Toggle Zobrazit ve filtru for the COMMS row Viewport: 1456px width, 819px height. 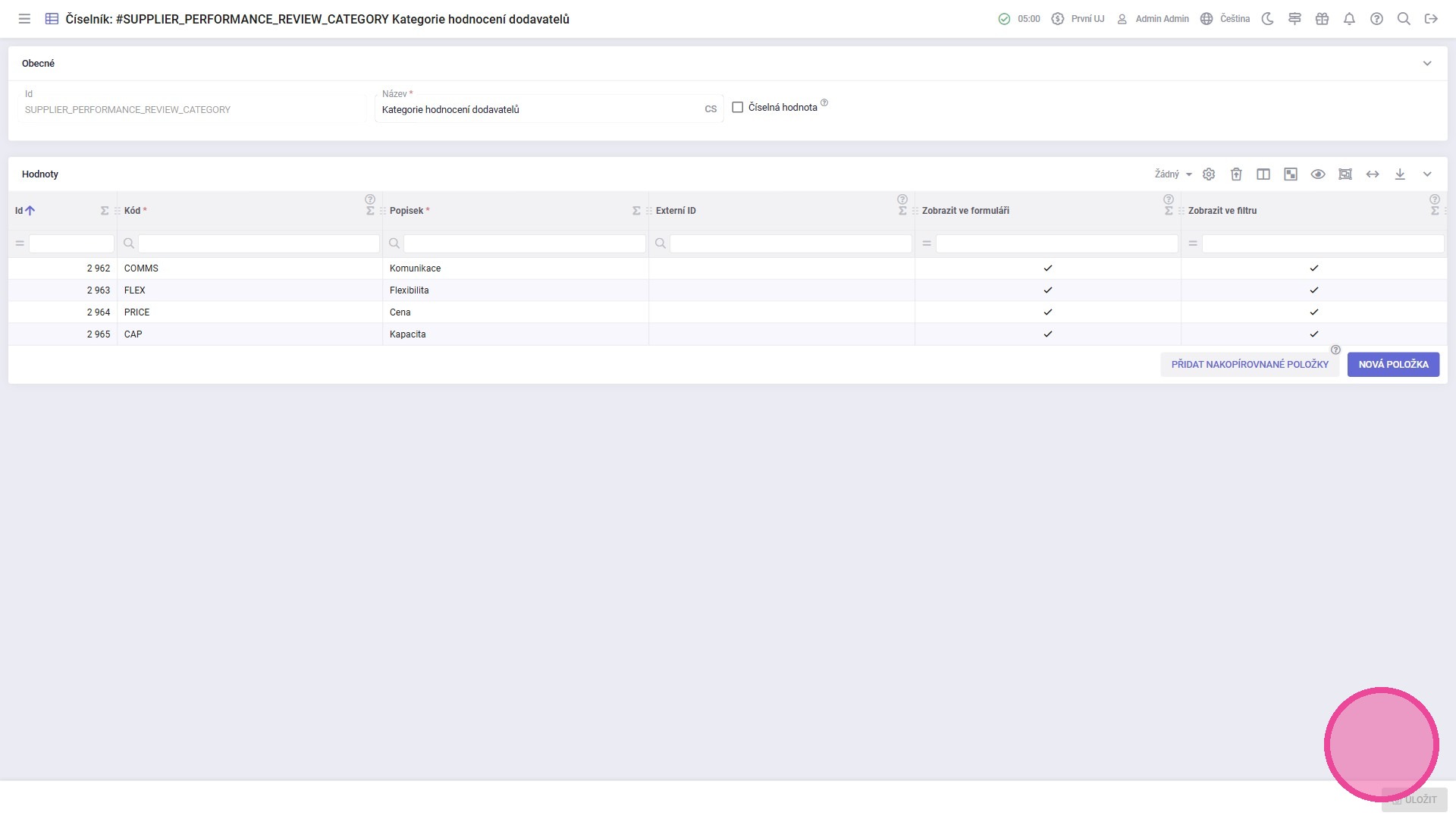[1314, 268]
